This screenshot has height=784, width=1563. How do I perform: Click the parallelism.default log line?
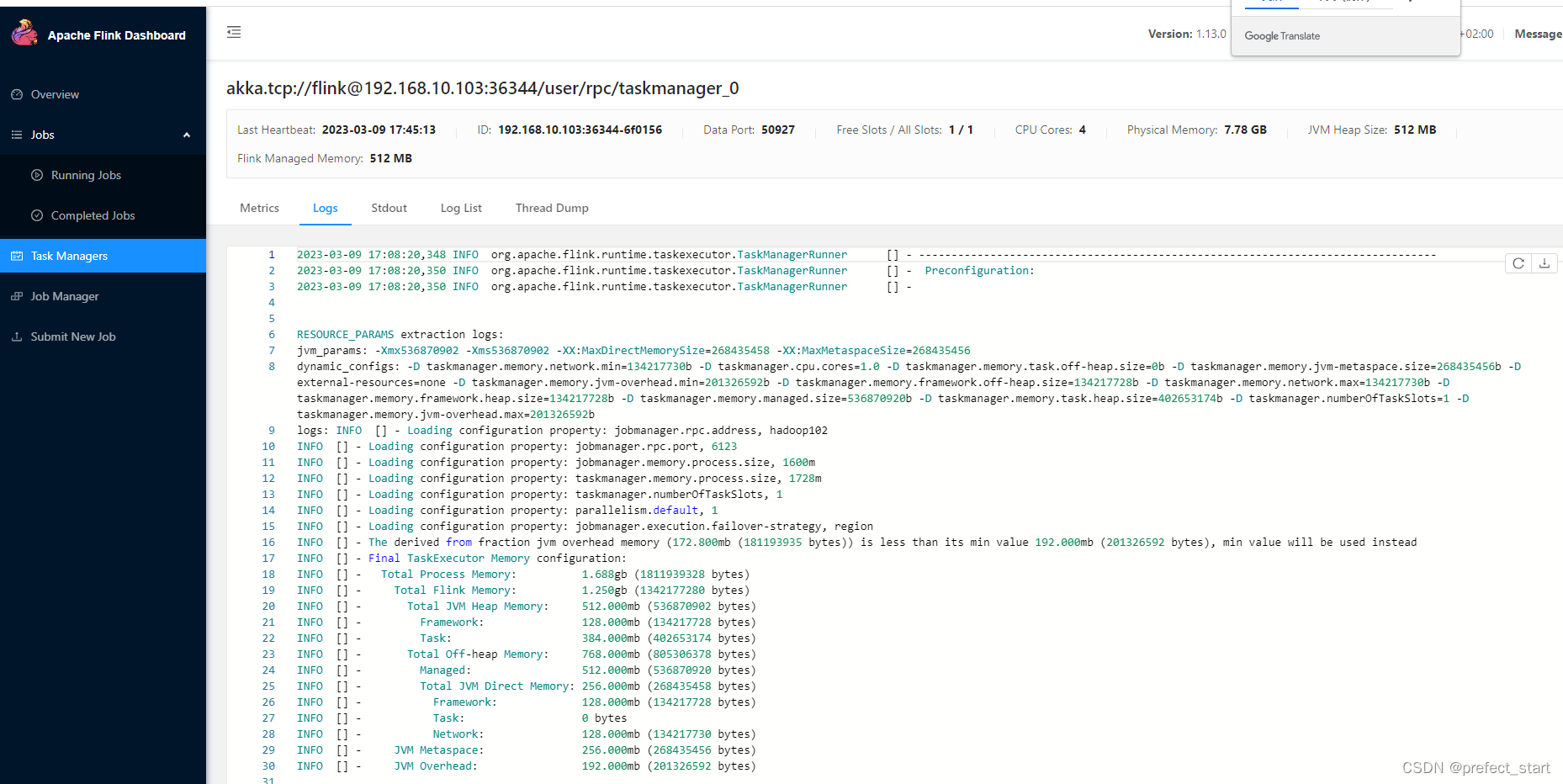click(507, 511)
